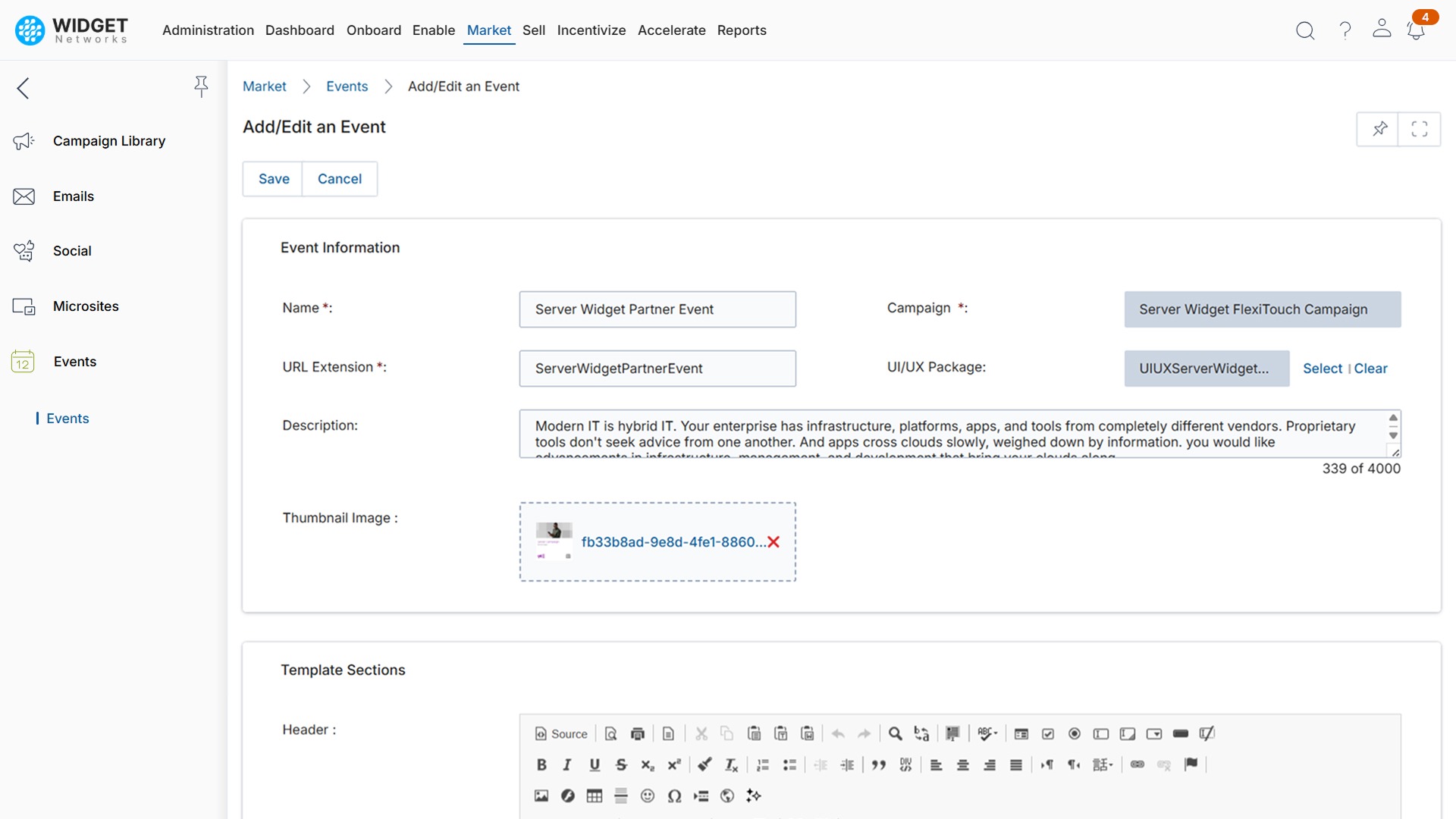Click the Insert Table icon in editor

coord(595,795)
